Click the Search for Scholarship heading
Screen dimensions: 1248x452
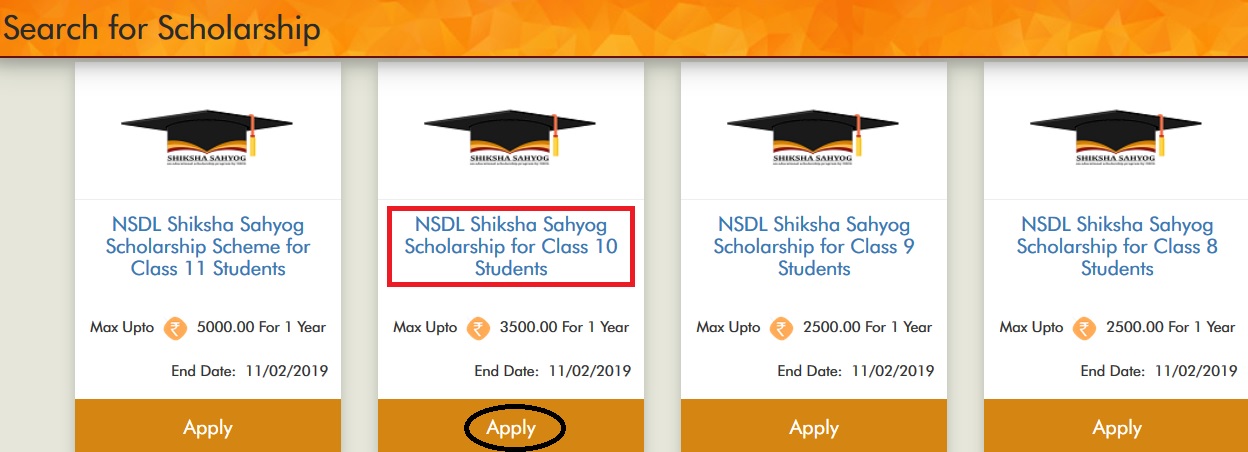click(162, 28)
